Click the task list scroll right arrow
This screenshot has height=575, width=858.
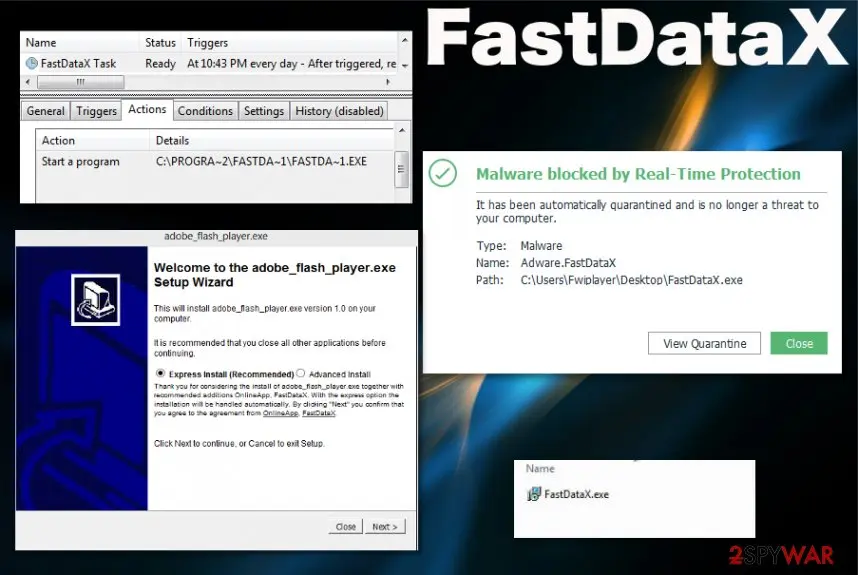click(388, 82)
